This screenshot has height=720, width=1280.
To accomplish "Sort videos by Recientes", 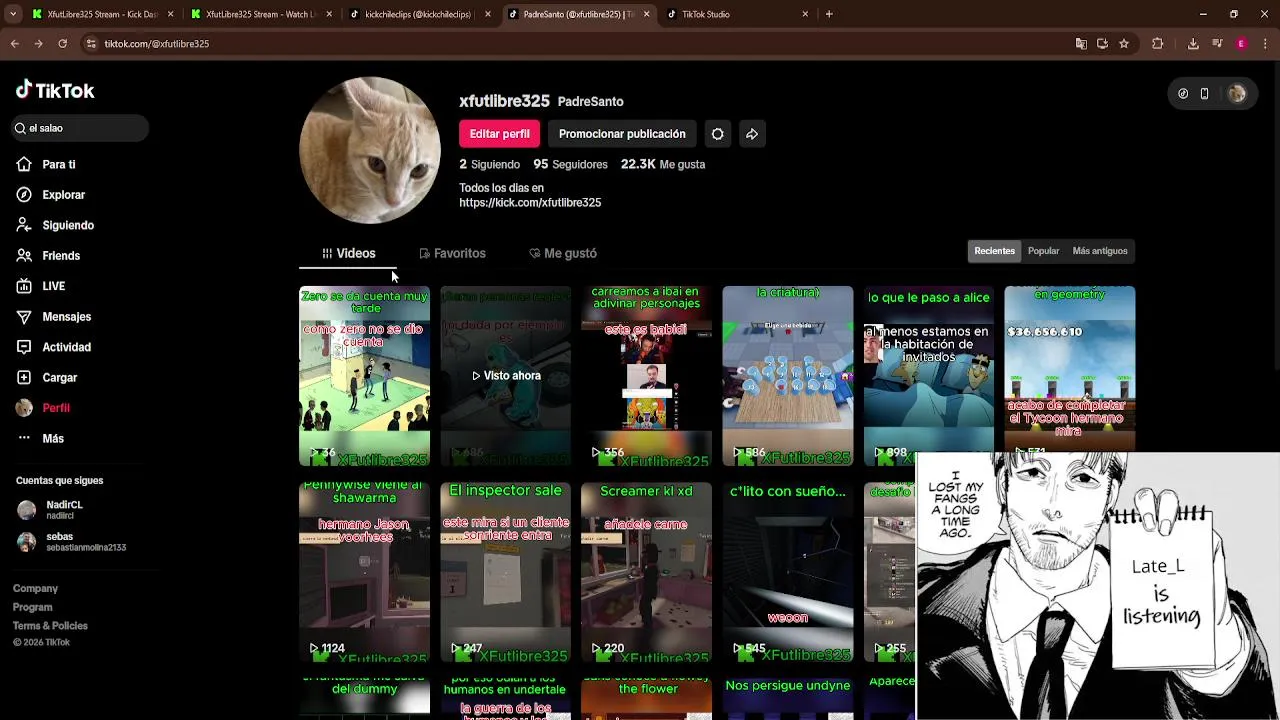I will 994,251.
